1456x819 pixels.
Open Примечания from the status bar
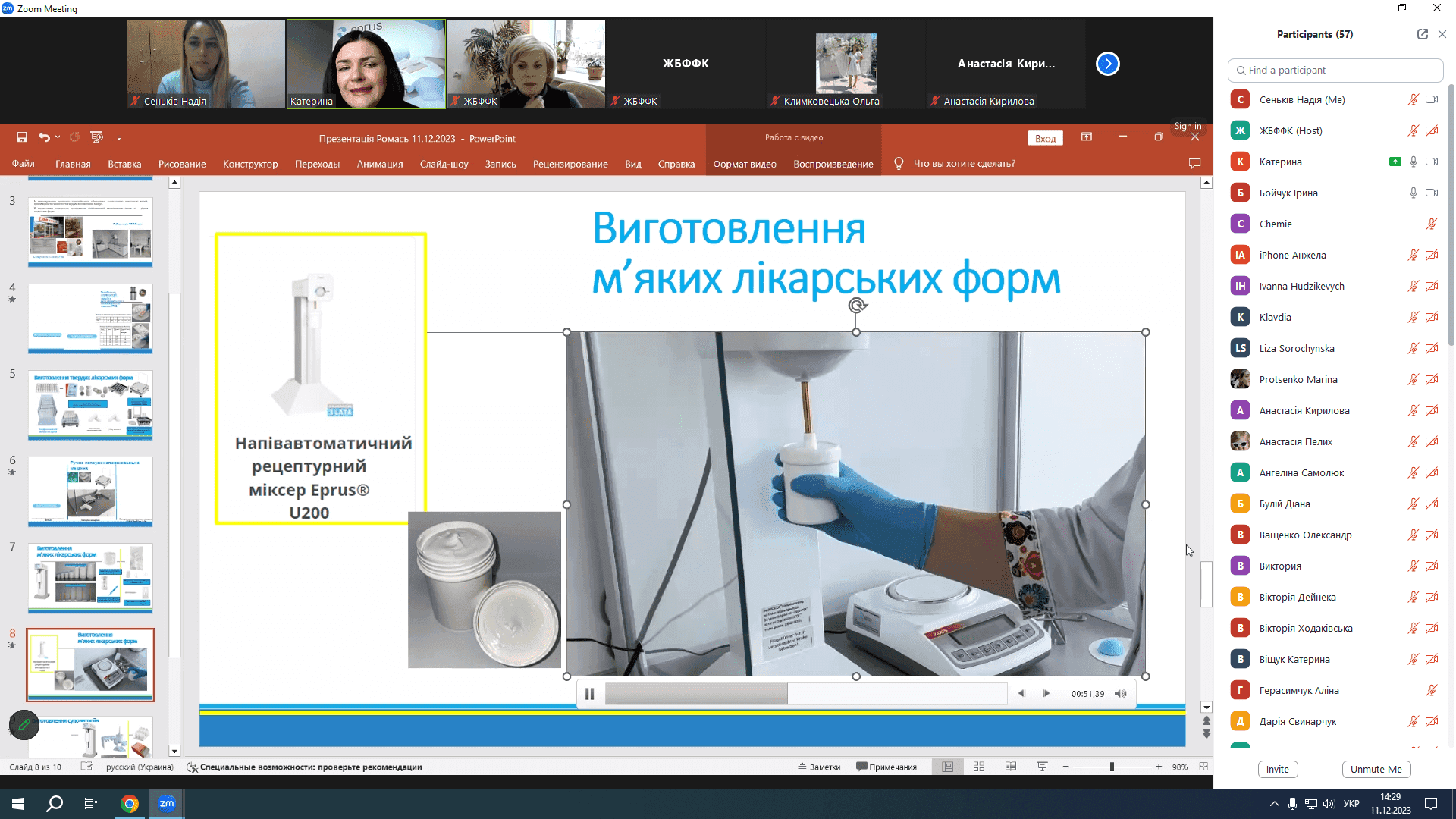(x=886, y=767)
